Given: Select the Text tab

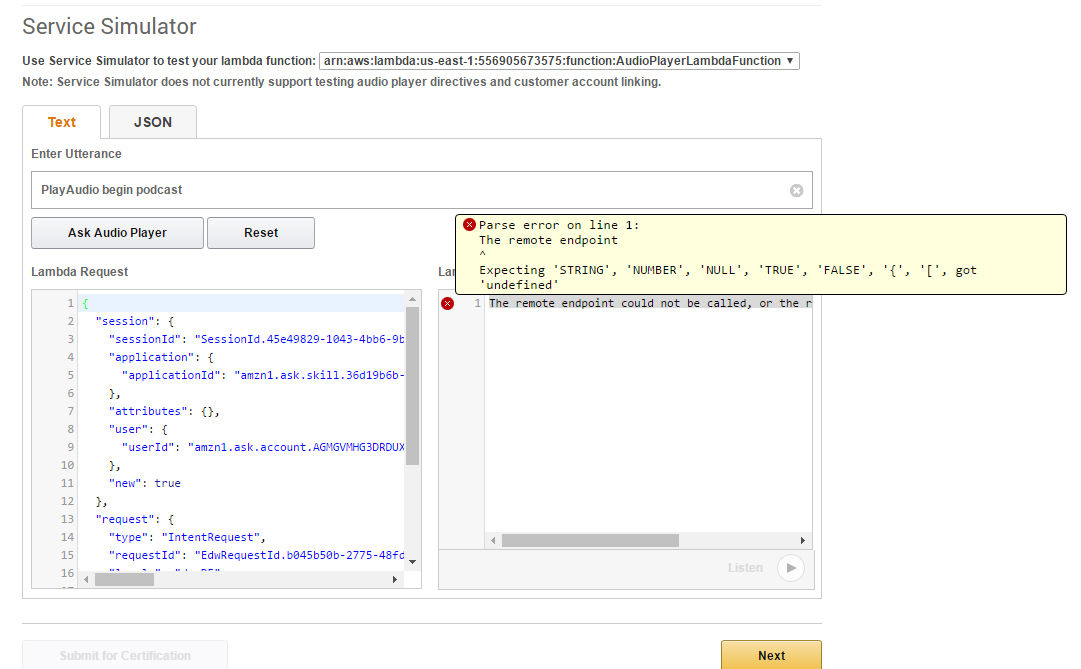Looking at the screenshot, I should [x=62, y=122].
